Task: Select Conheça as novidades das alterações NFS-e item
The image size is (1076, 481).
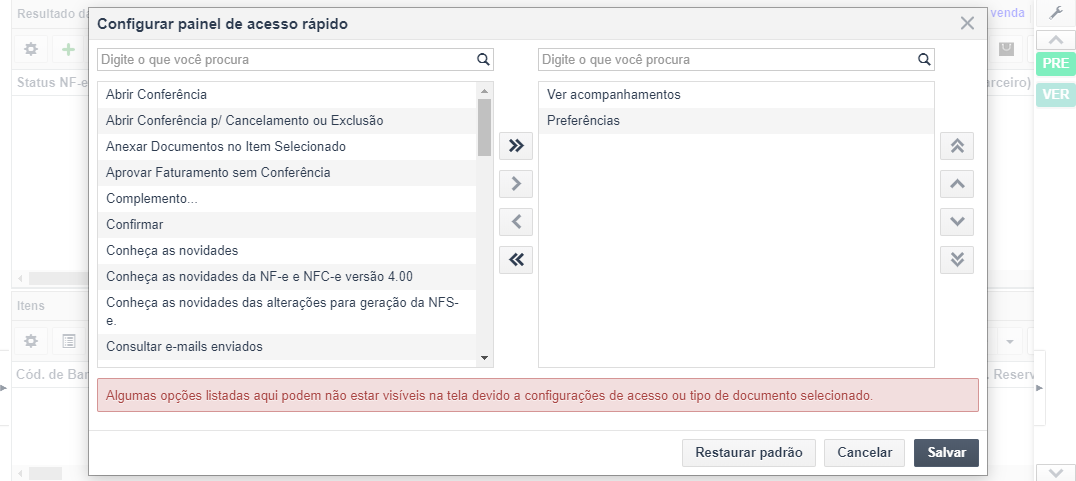Action: pos(287,312)
